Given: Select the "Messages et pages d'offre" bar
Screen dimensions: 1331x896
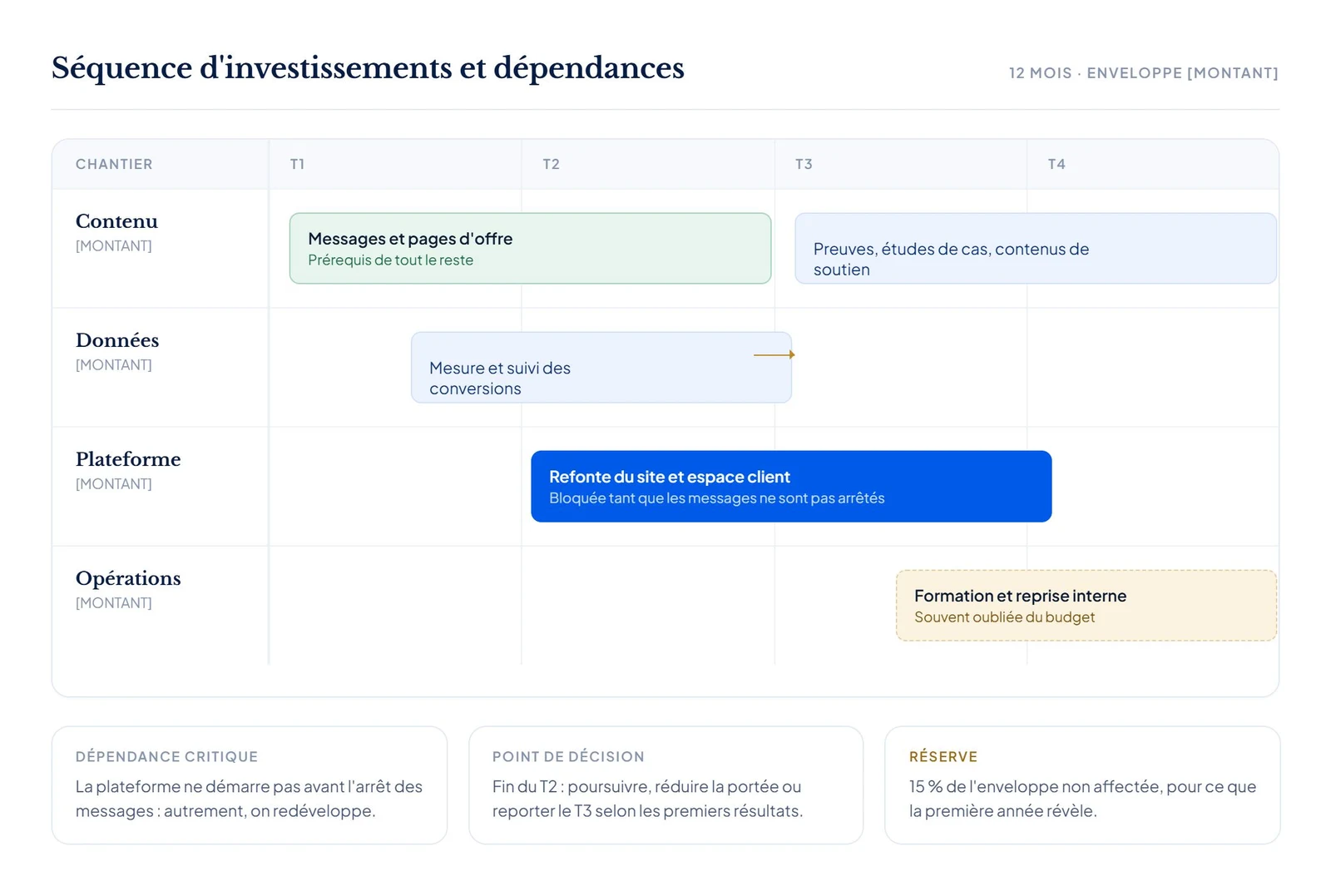Looking at the screenshot, I should click(x=530, y=249).
